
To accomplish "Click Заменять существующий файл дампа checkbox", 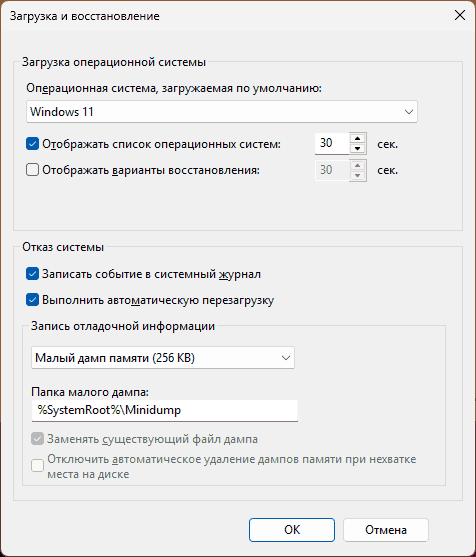I will point(37,439).
